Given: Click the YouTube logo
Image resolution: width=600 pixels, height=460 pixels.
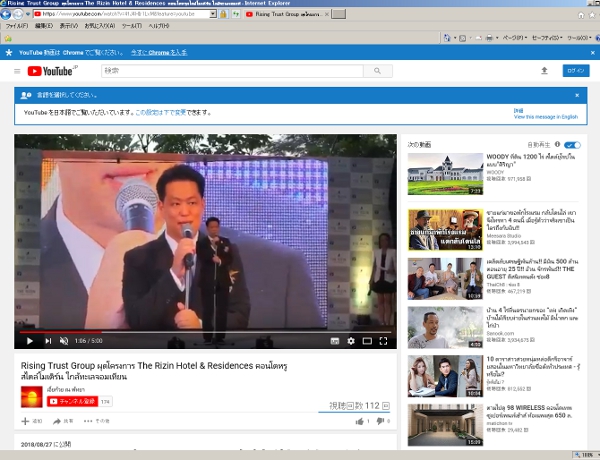Looking at the screenshot, I should tap(50, 71).
